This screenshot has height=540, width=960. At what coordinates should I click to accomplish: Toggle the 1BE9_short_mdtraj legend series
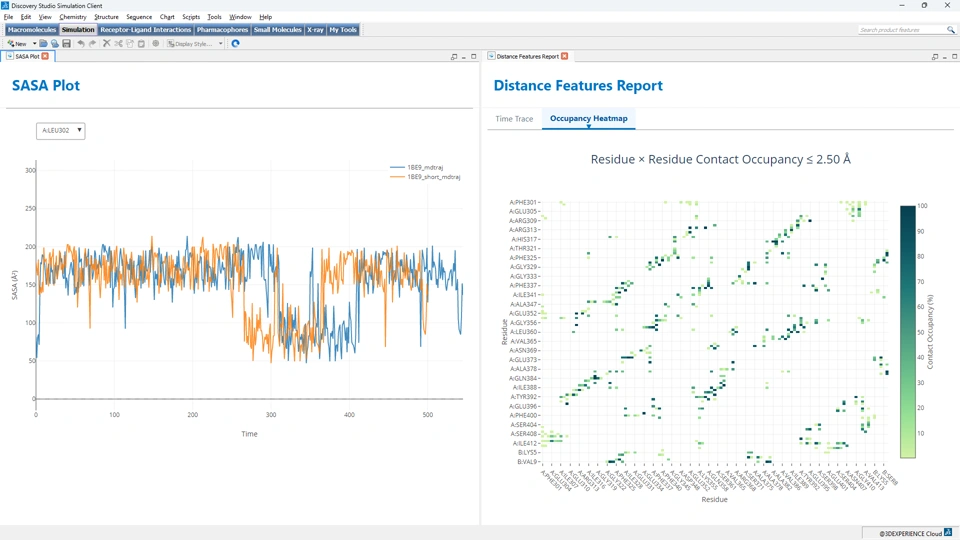pos(432,177)
